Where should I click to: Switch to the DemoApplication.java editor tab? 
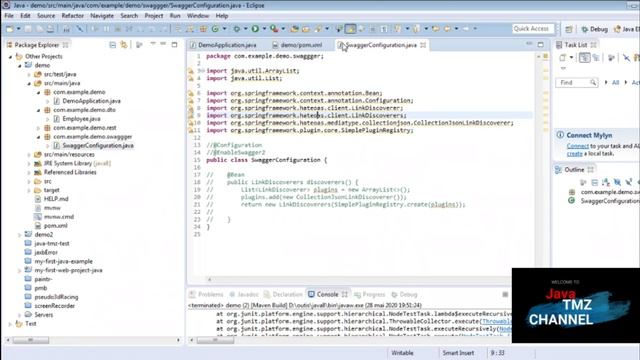[223, 45]
